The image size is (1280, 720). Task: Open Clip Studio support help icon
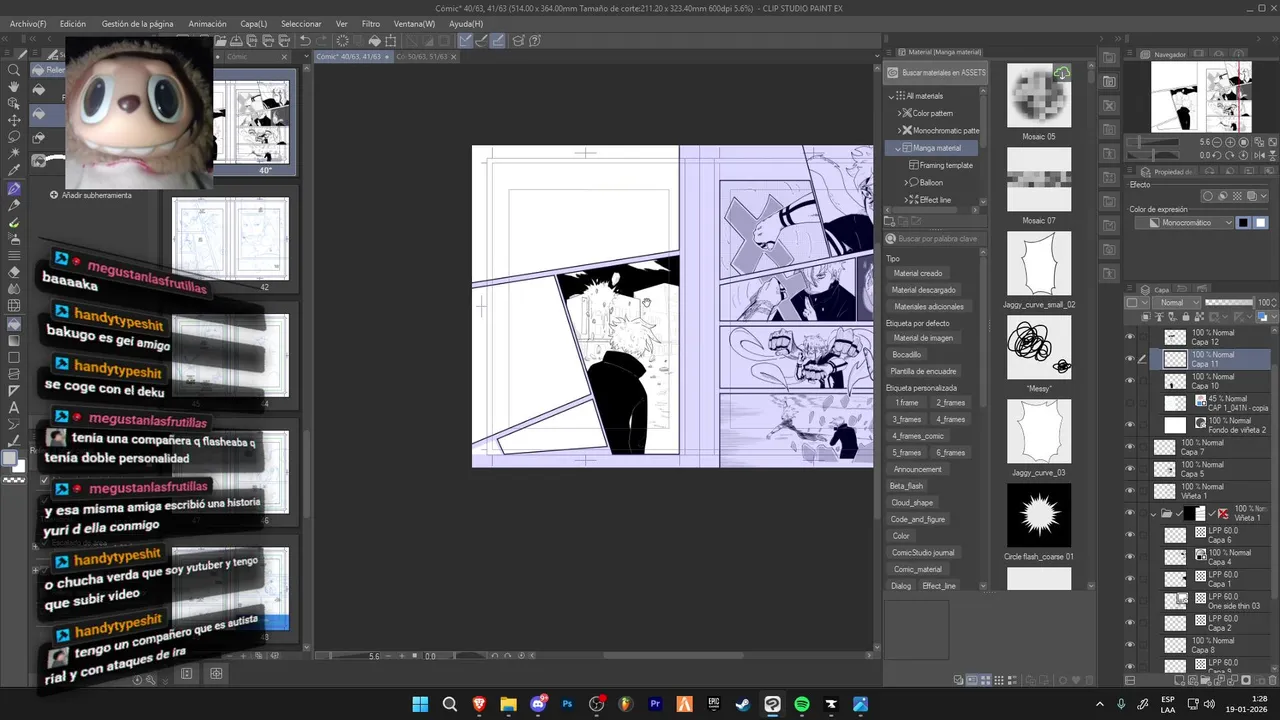(535, 41)
